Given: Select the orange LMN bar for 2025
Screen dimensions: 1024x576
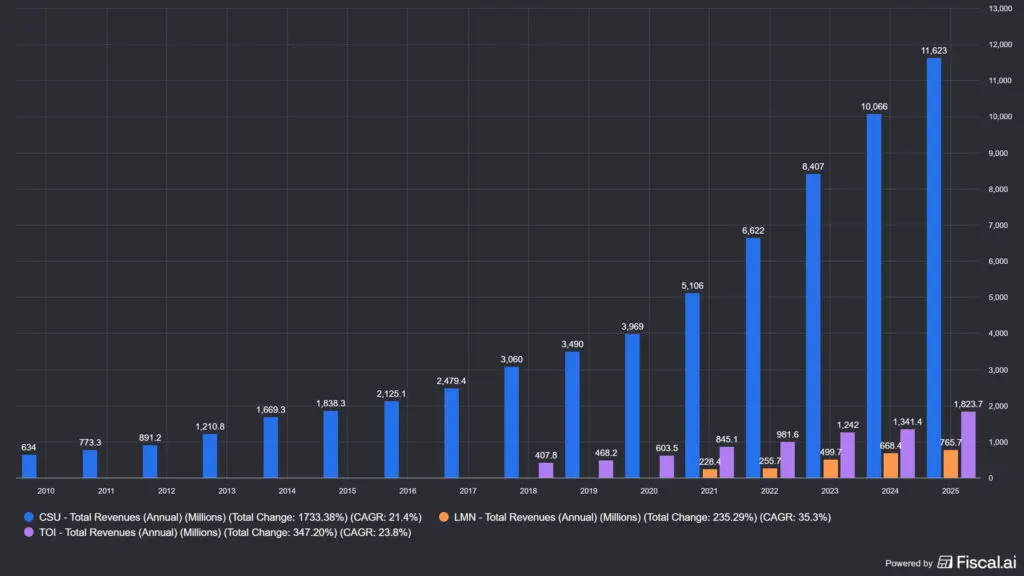Looking at the screenshot, I should pyautogui.click(x=951, y=464).
